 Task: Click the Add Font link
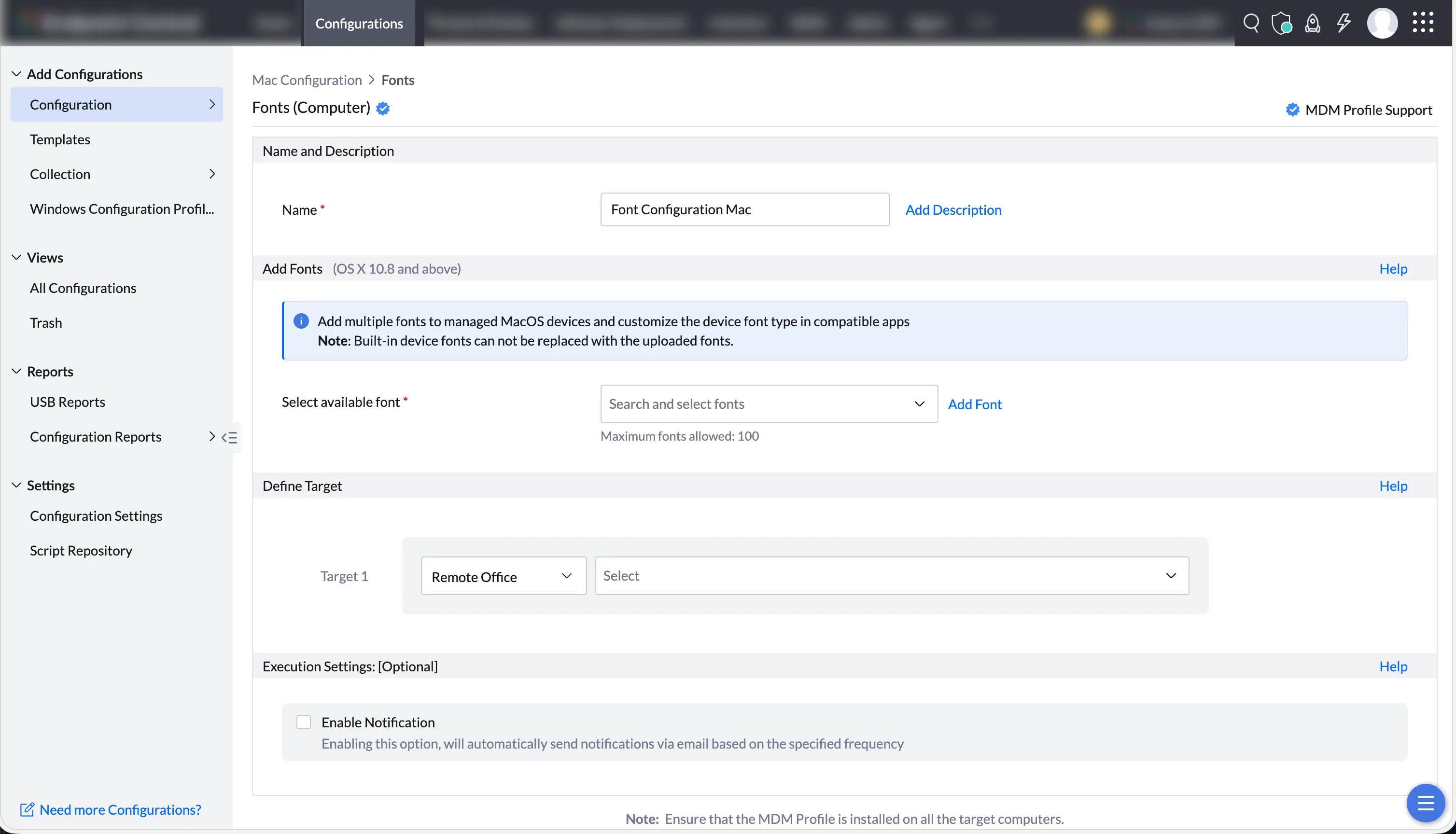[974, 404]
